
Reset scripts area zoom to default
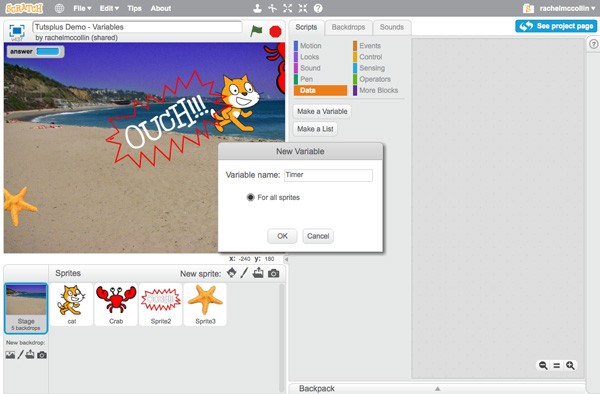point(557,366)
